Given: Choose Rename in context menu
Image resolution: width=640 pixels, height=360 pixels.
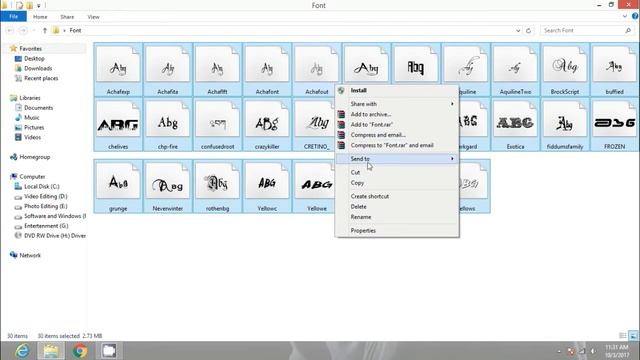Looking at the screenshot, I should [x=397, y=217].
